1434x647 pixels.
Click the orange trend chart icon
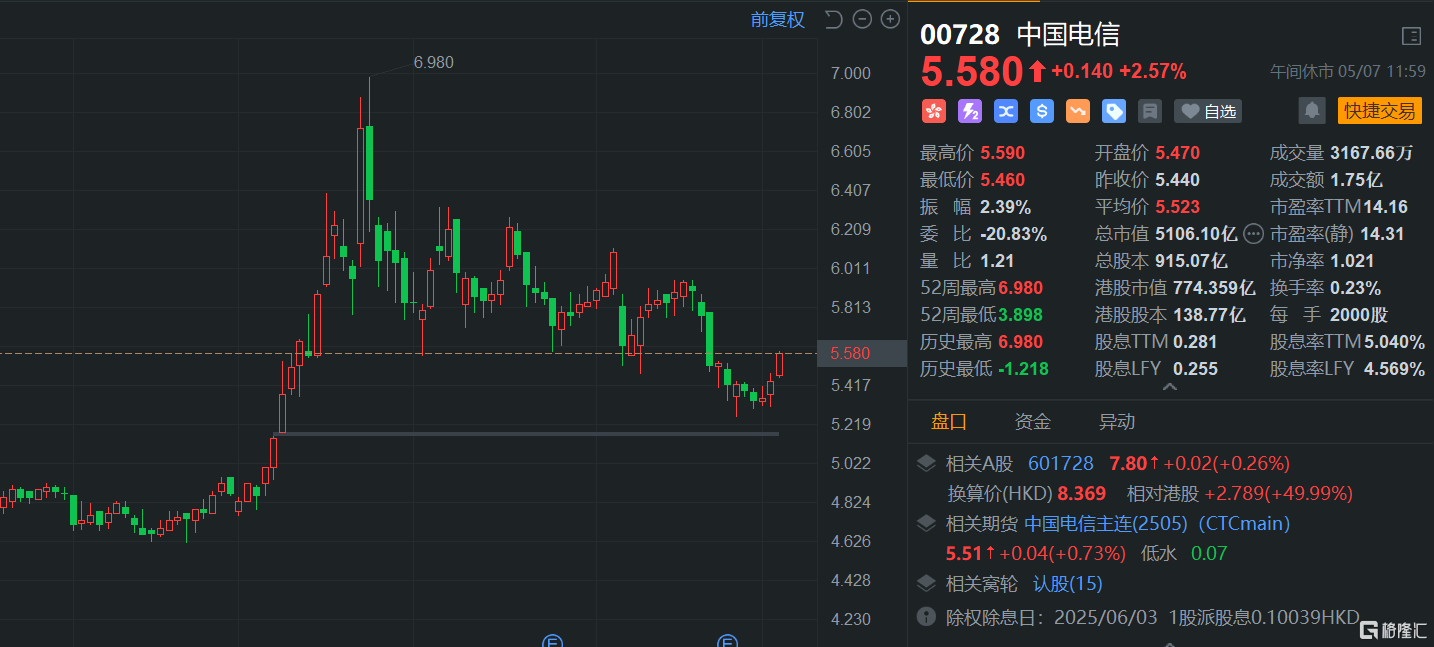pos(1077,111)
